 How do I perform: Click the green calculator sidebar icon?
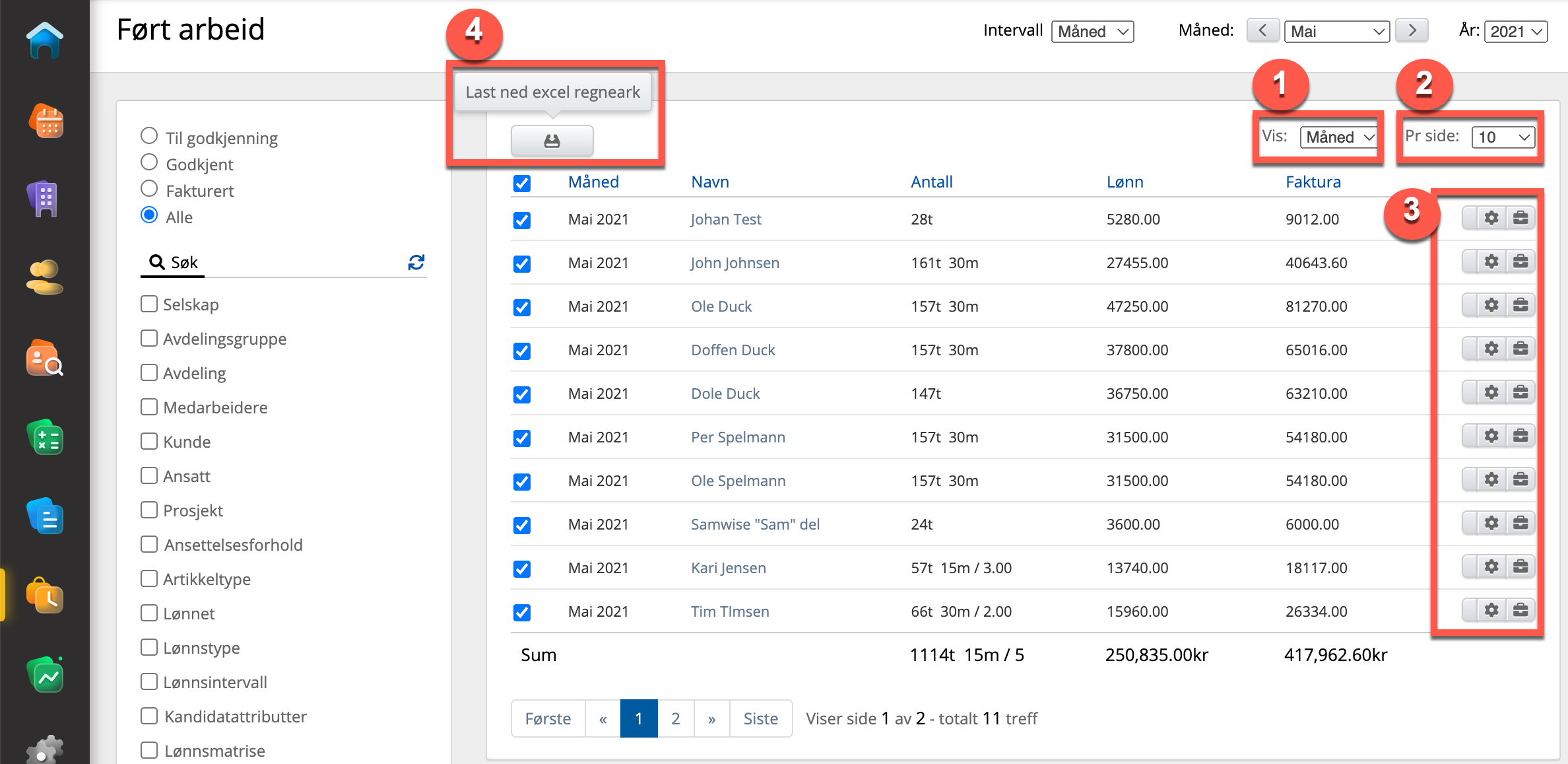coord(45,438)
